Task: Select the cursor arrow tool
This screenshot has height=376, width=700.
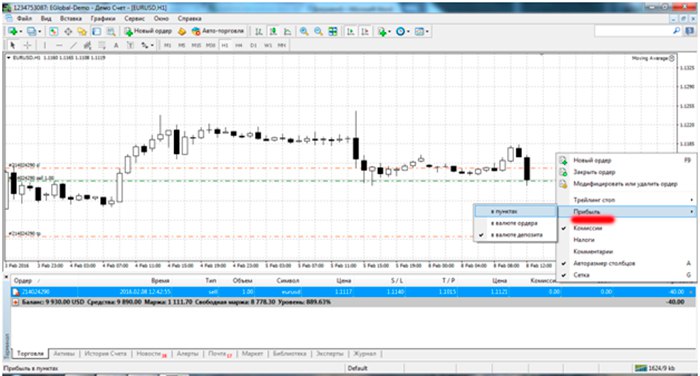Action: coord(12,45)
